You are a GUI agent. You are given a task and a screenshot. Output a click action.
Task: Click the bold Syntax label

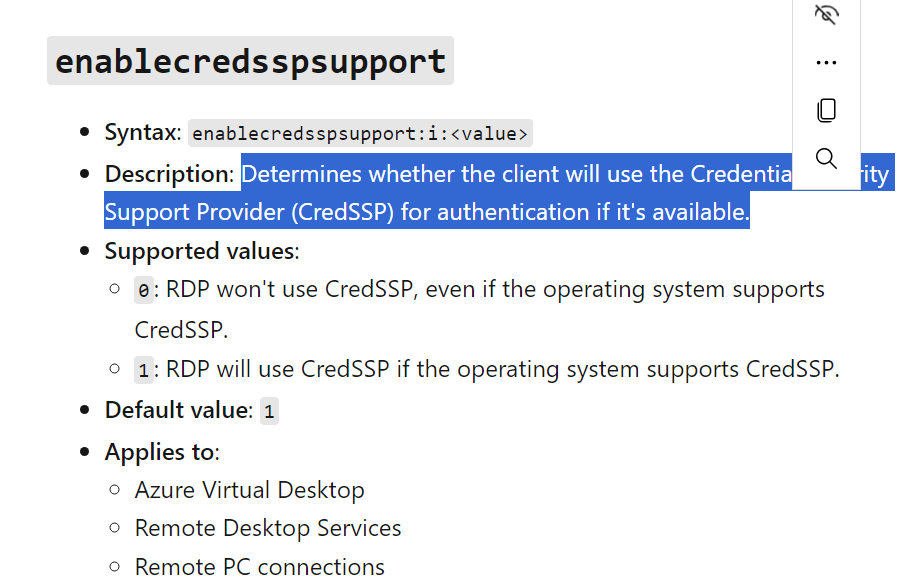coord(143,133)
